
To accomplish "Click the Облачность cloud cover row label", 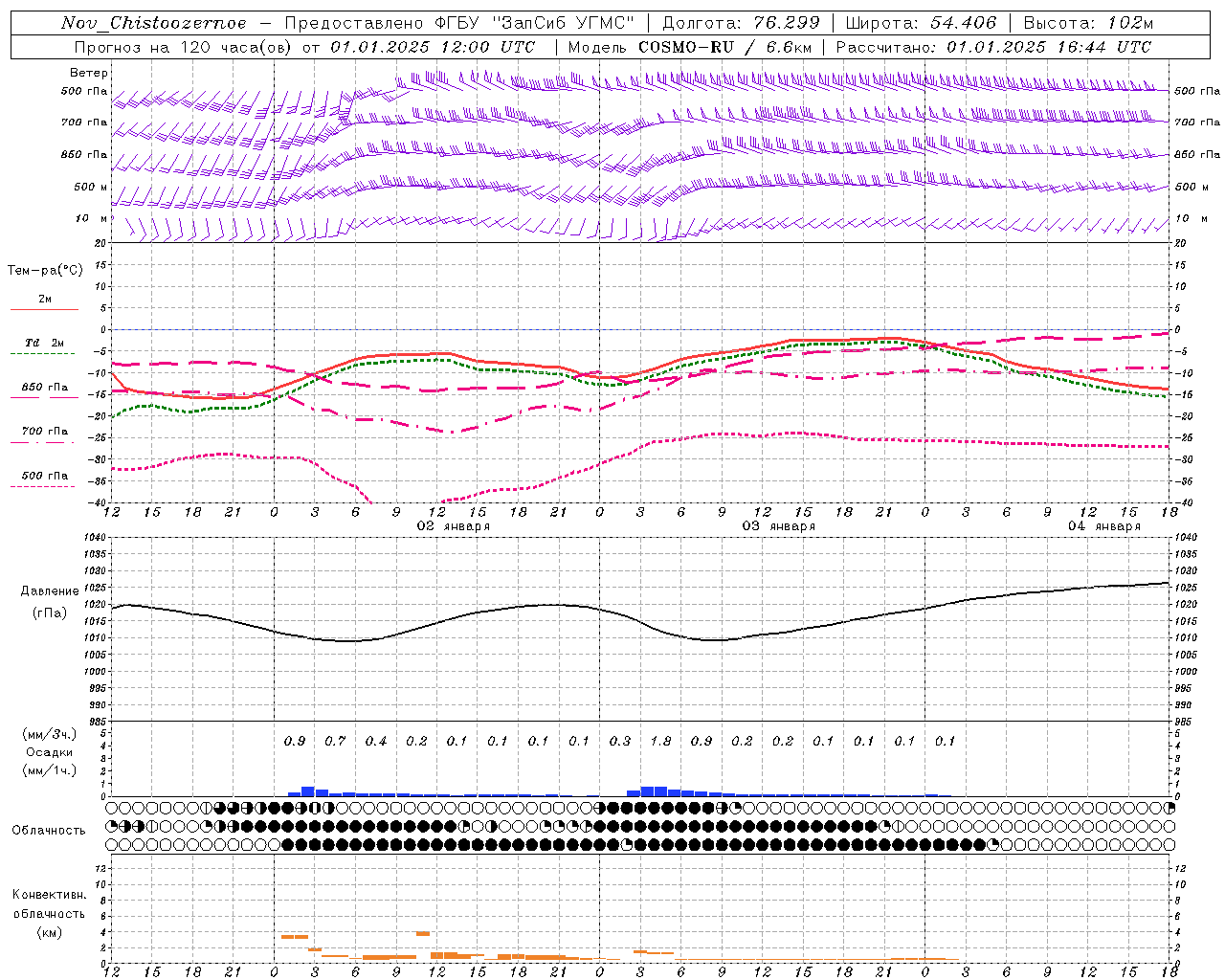I will tap(49, 831).
